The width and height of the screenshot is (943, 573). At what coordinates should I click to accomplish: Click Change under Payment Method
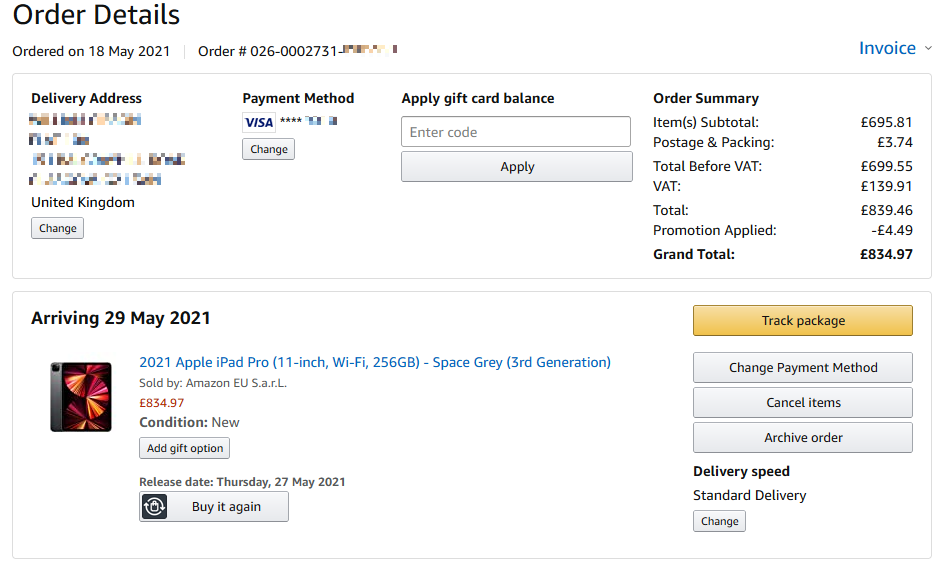pos(268,149)
